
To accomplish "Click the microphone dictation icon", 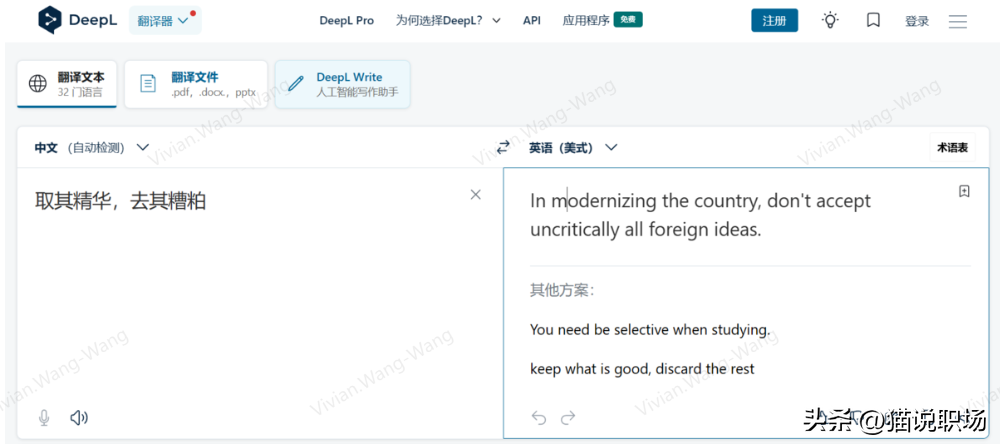I will 44,418.
